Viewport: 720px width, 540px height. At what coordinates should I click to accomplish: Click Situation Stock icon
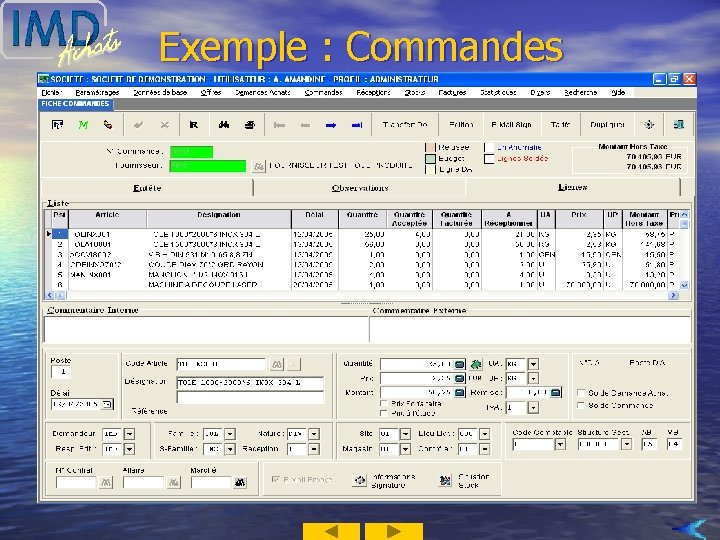click(445, 480)
